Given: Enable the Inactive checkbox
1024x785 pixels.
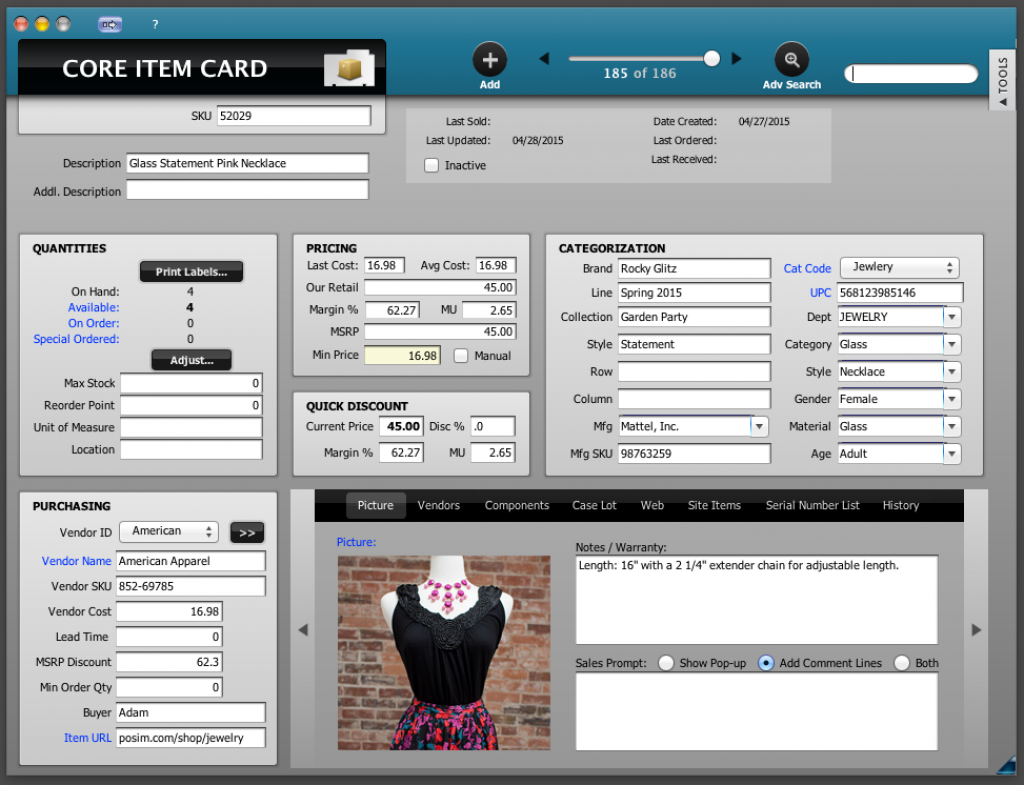Looking at the screenshot, I should coord(430,166).
